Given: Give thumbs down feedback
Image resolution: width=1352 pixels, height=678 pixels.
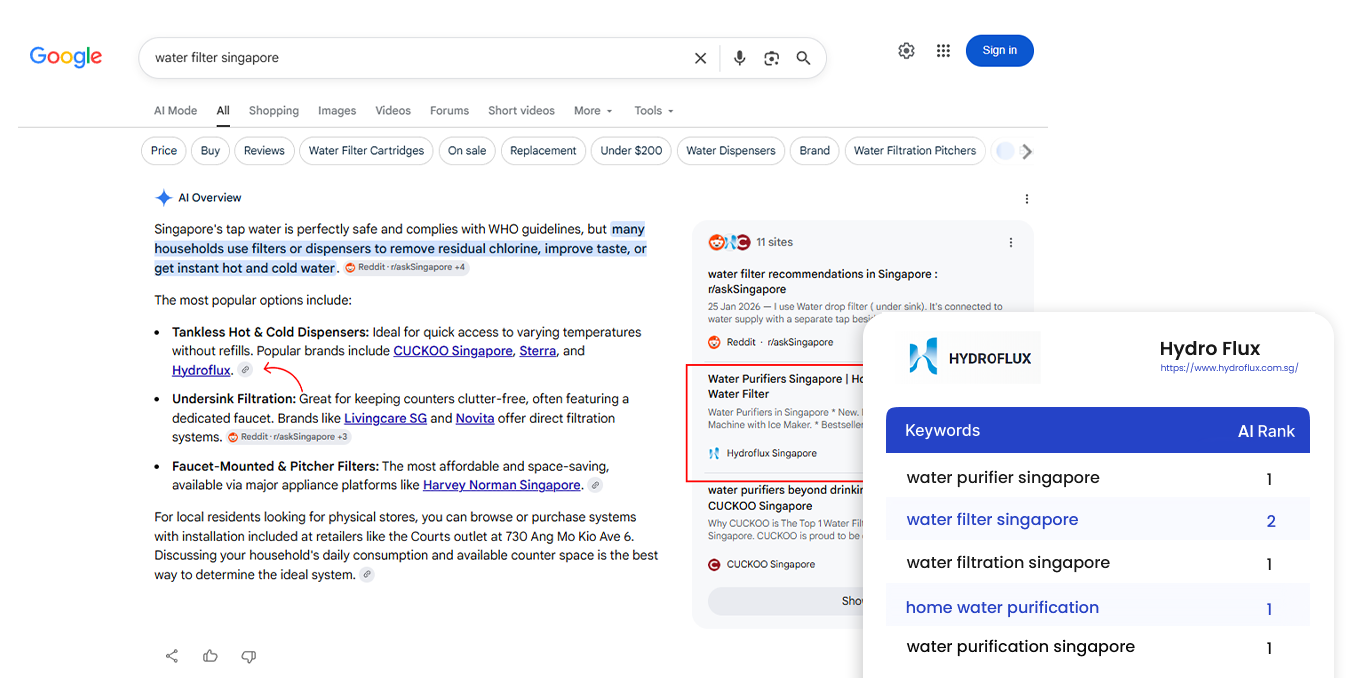Looking at the screenshot, I should pos(249,656).
